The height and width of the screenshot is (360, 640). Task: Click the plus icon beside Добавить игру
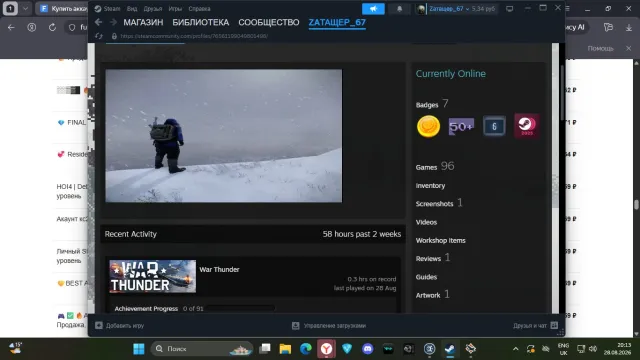tap(99, 325)
